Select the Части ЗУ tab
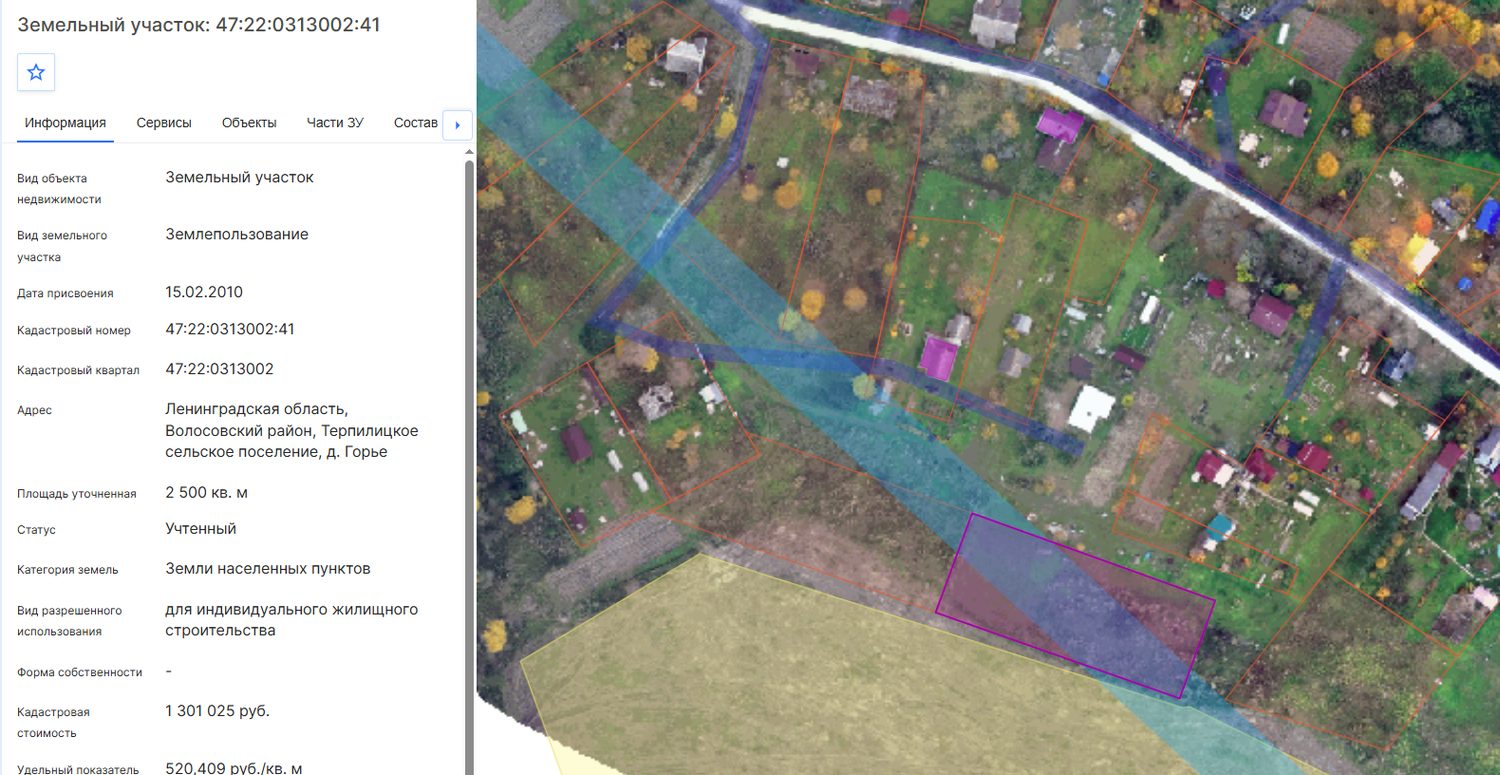This screenshot has height=775, width=1500. pyautogui.click(x=335, y=123)
